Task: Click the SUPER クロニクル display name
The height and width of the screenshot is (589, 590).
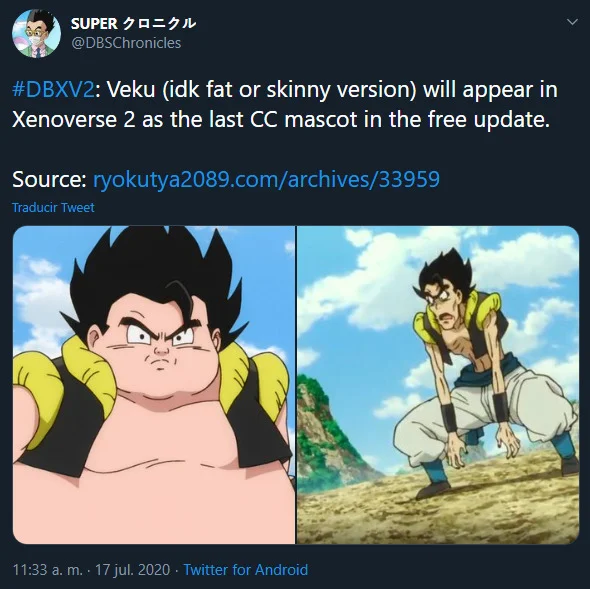Action: (x=134, y=24)
